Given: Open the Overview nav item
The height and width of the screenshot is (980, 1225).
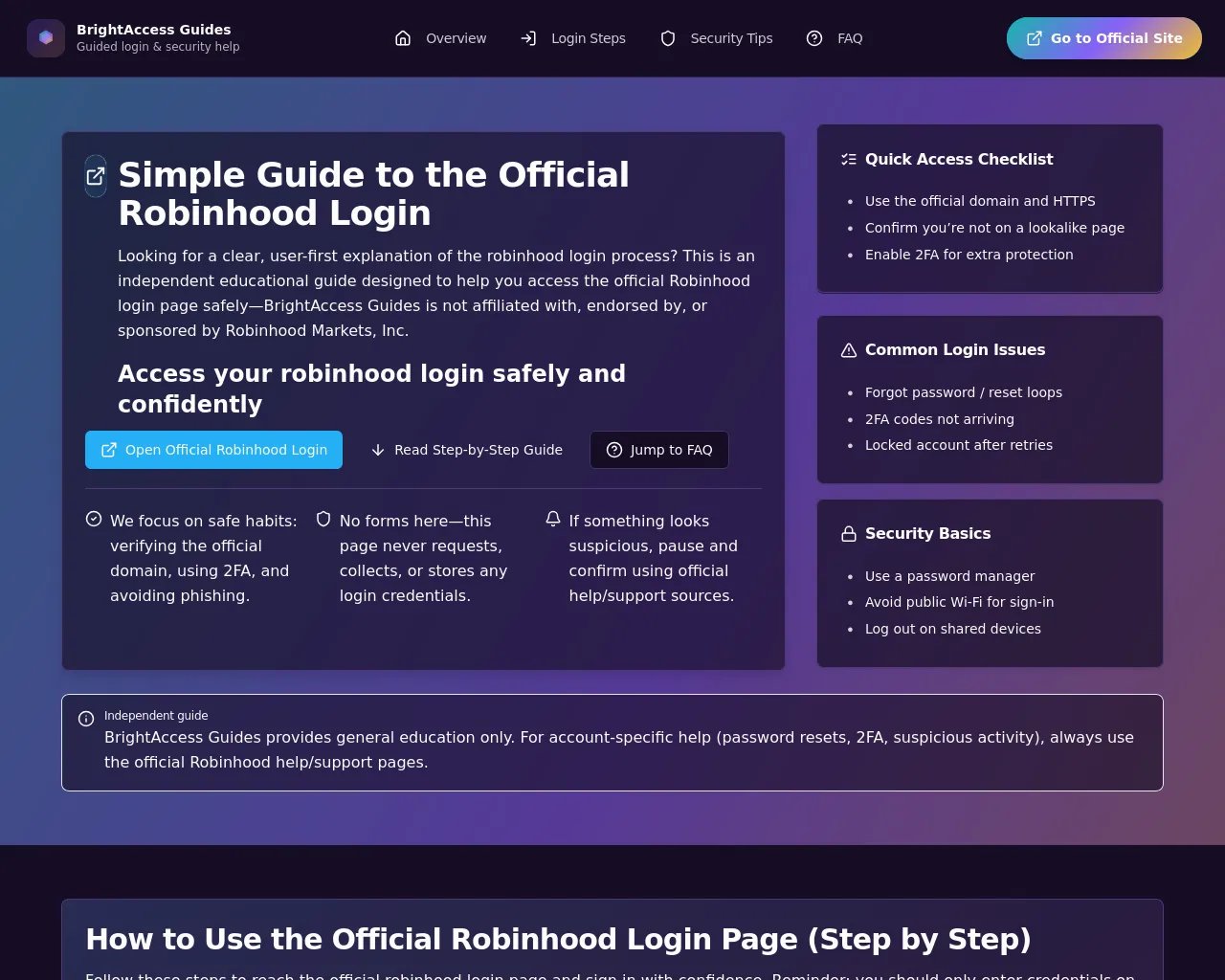Looking at the screenshot, I should pos(441,38).
